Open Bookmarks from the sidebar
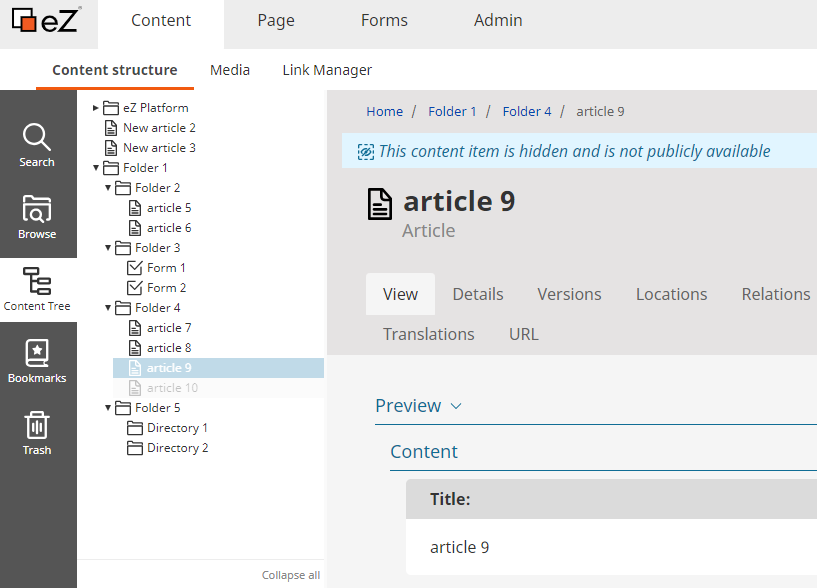 click(37, 361)
